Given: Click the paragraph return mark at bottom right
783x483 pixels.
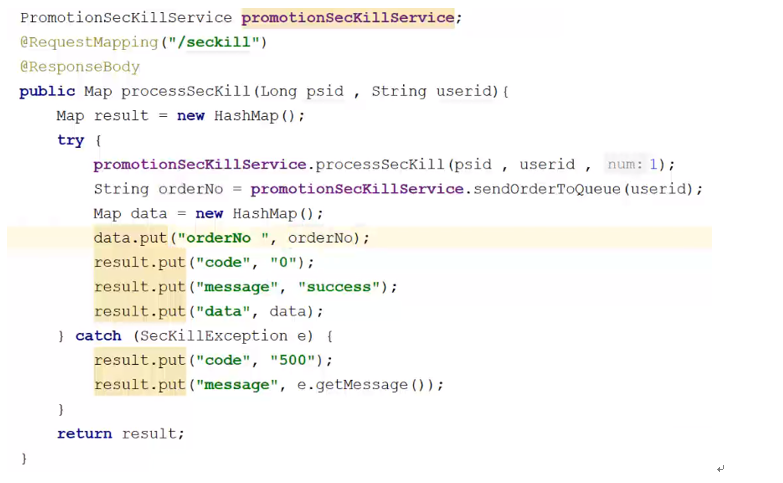Looking at the screenshot, I should pyautogui.click(x=721, y=469).
